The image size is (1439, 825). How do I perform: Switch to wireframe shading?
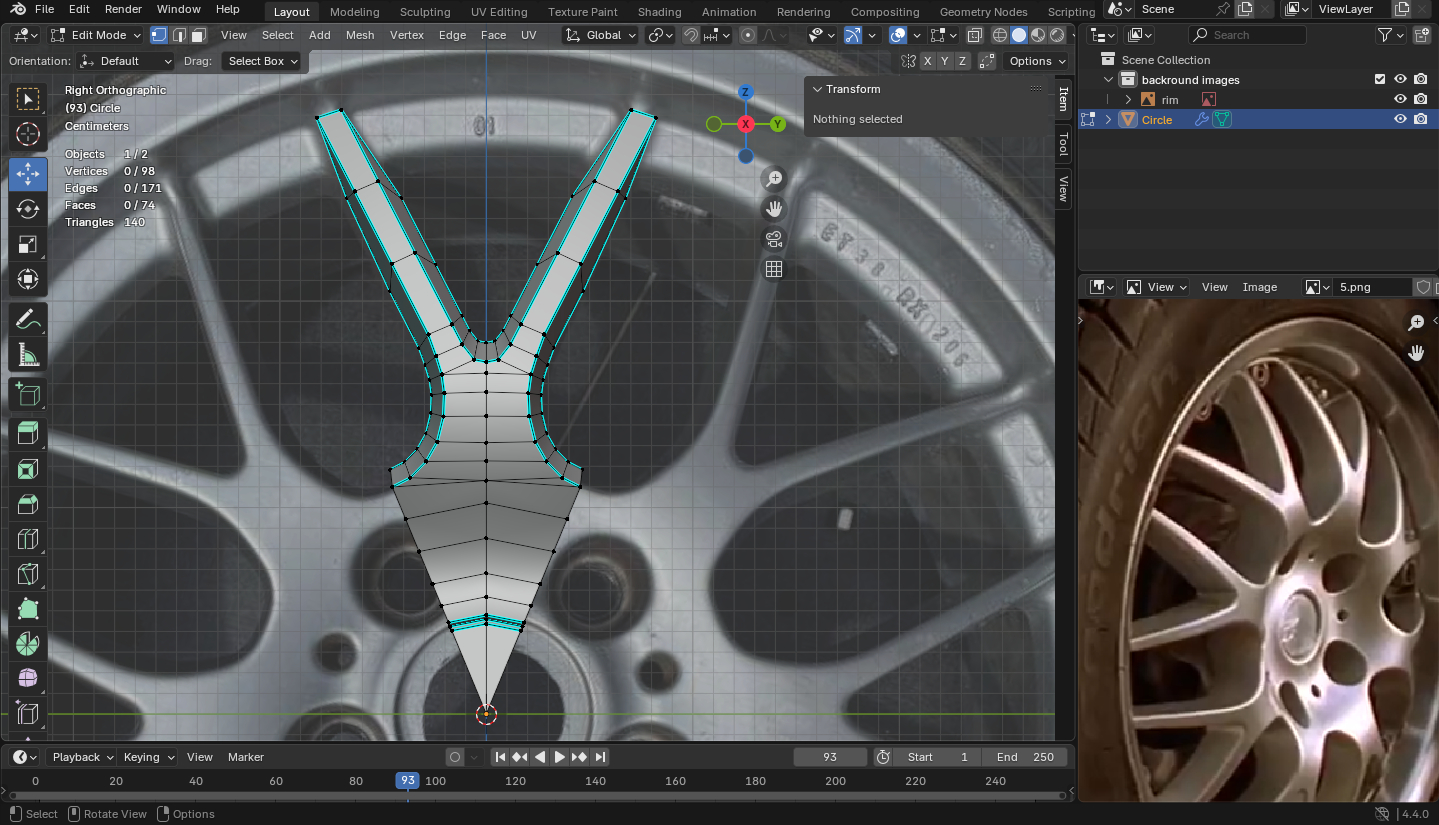pyautogui.click(x=1000, y=35)
